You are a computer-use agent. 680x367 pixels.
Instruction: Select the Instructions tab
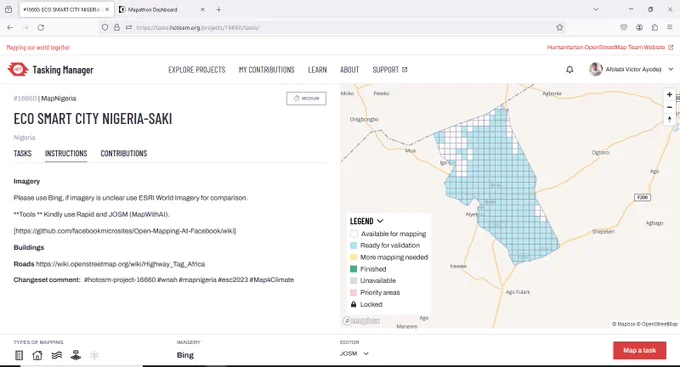tap(66, 153)
